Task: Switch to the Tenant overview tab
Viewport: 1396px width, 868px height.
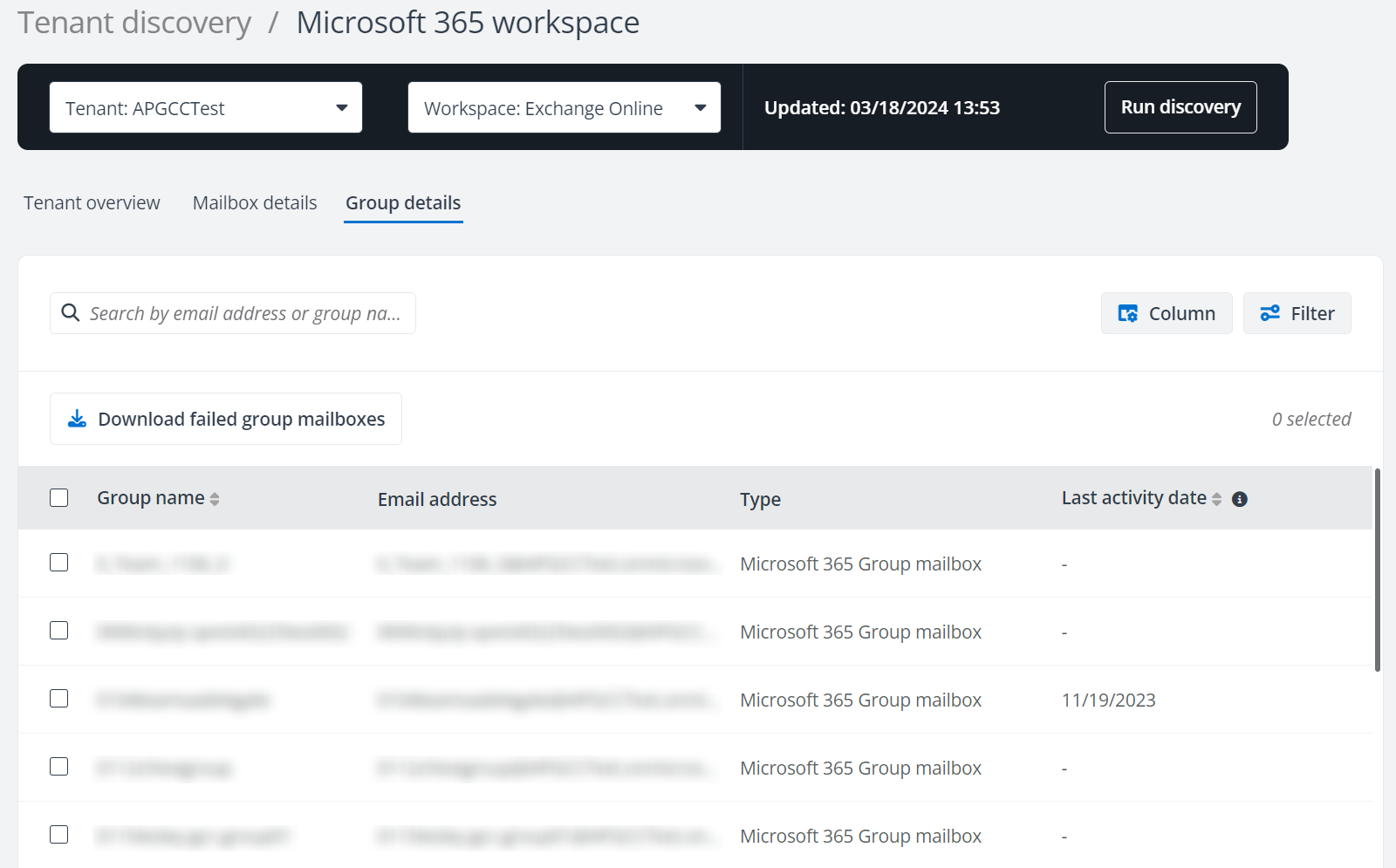Action: [91, 202]
